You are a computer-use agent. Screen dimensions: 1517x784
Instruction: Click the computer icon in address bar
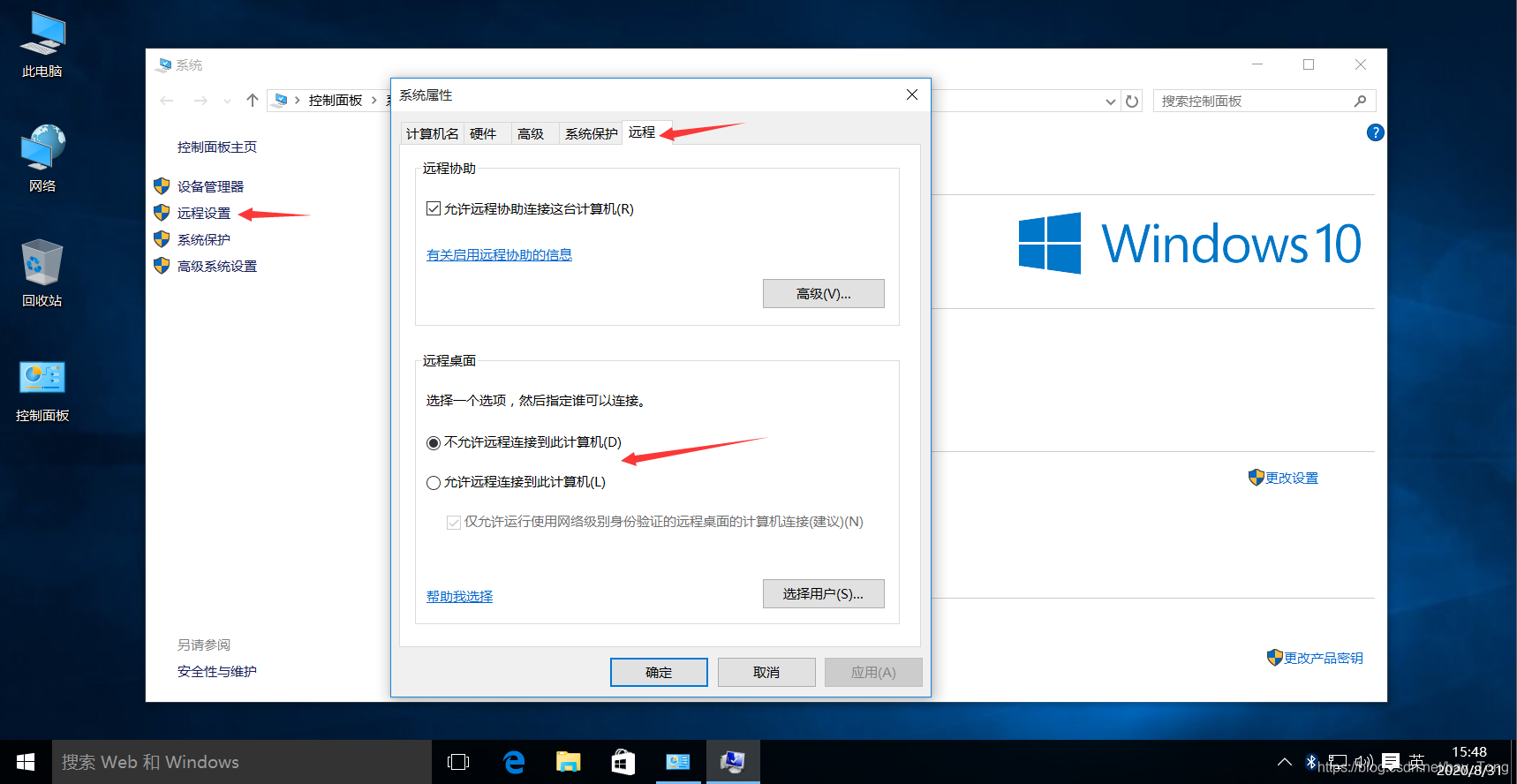(281, 101)
